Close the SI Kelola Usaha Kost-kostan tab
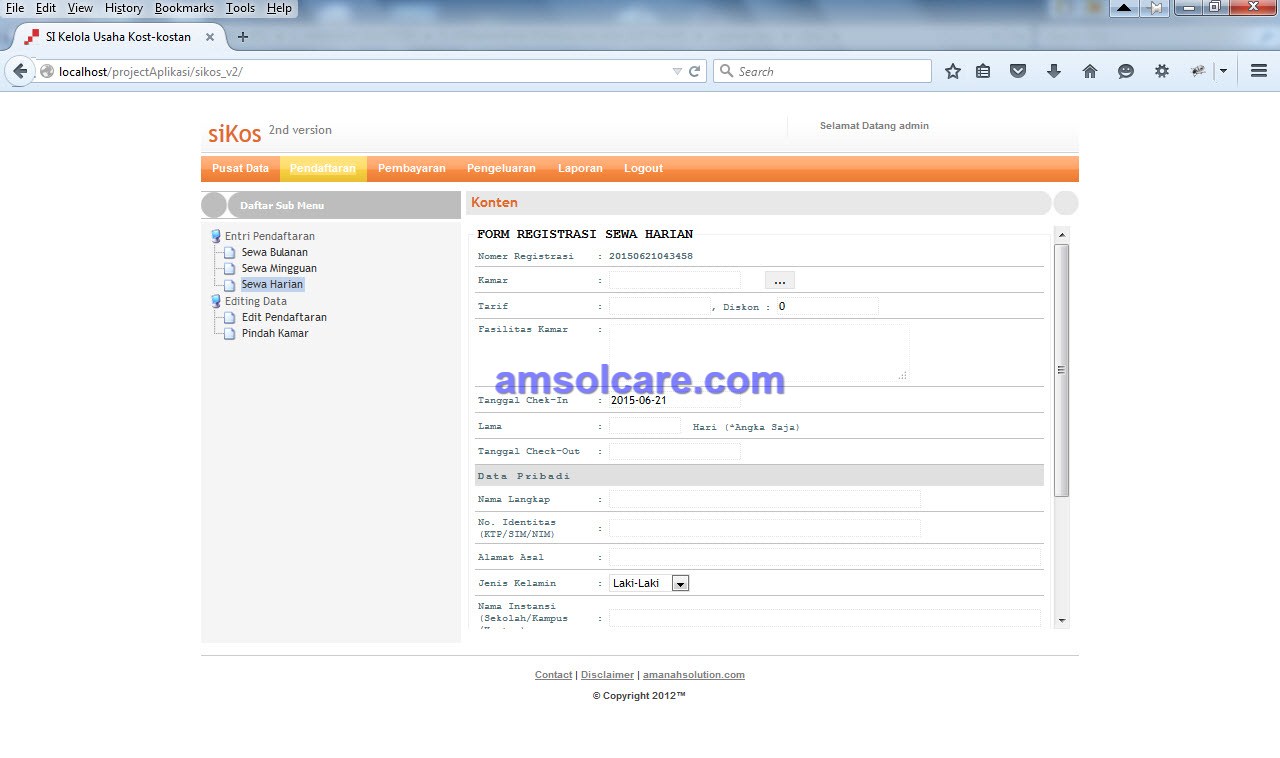The width and height of the screenshot is (1280, 758). tap(210, 37)
